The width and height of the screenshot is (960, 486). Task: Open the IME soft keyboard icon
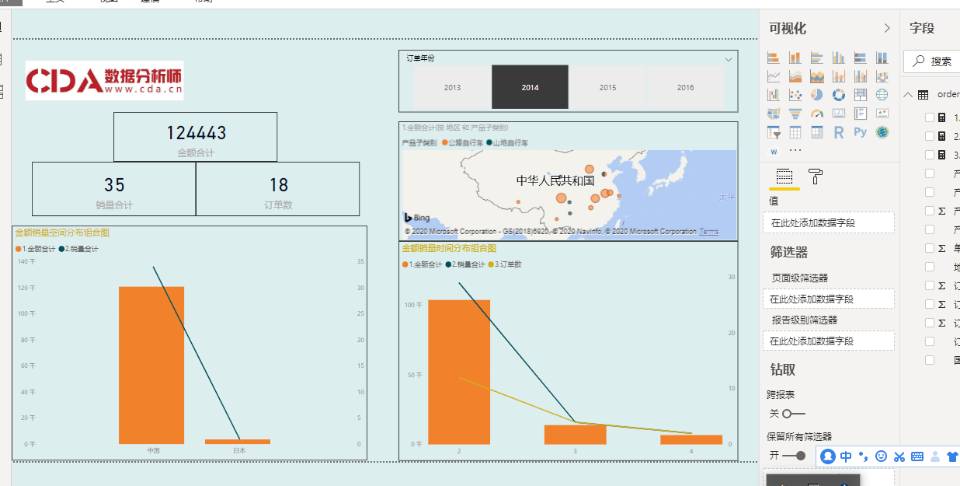tap(917, 456)
